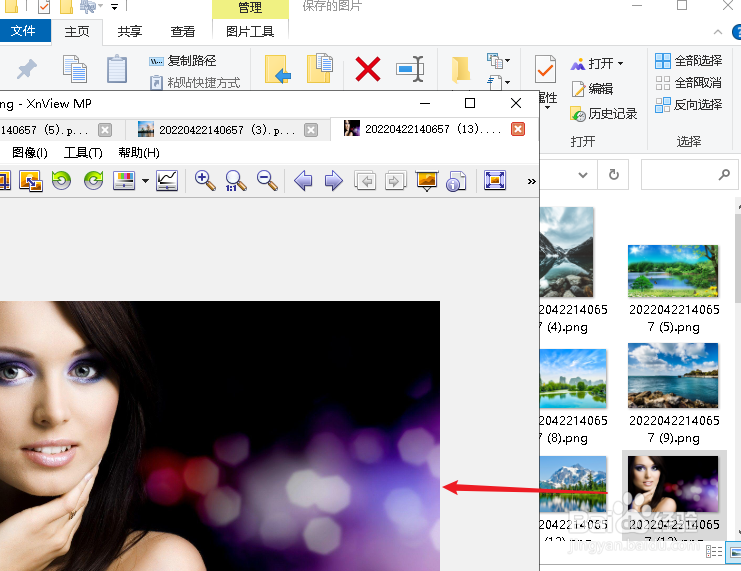The image size is (741, 571).
Task: Open the 图片工具 ribbon tab
Action: pos(250,32)
